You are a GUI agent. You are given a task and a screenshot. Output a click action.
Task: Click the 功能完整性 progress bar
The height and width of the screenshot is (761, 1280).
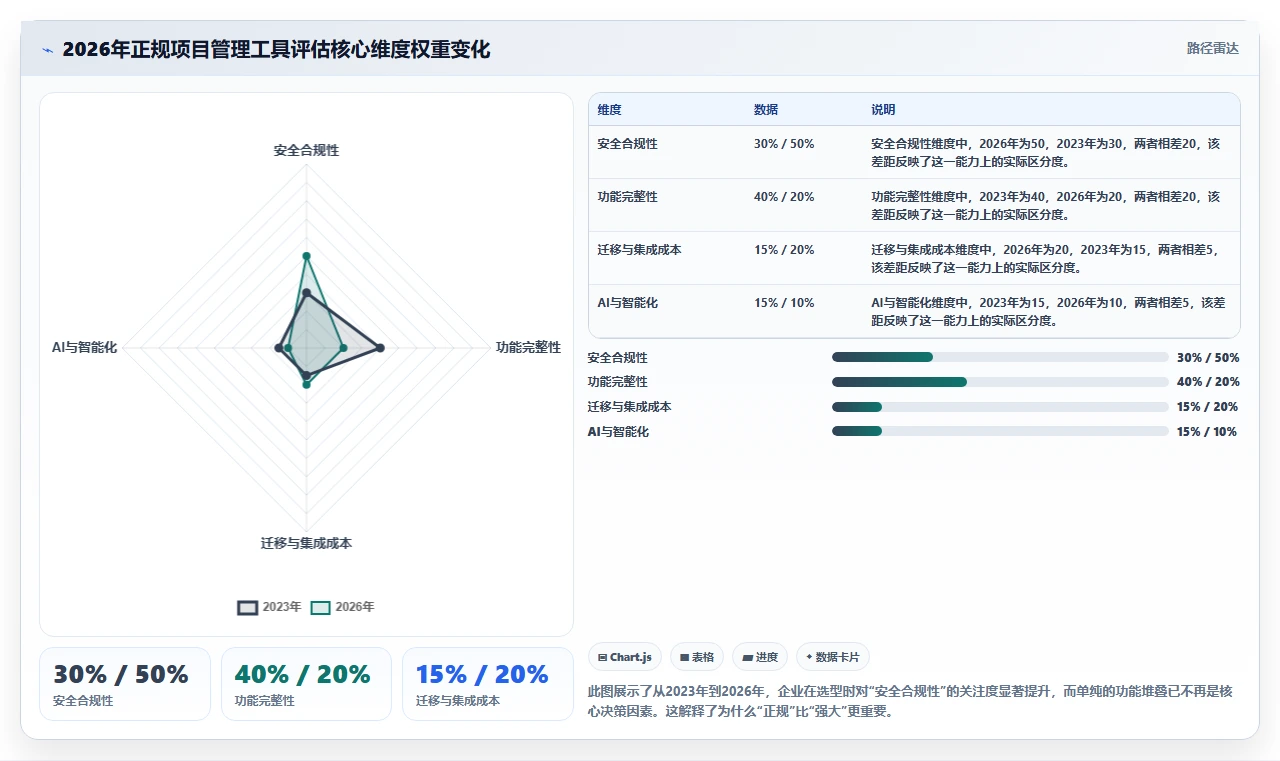click(1000, 382)
